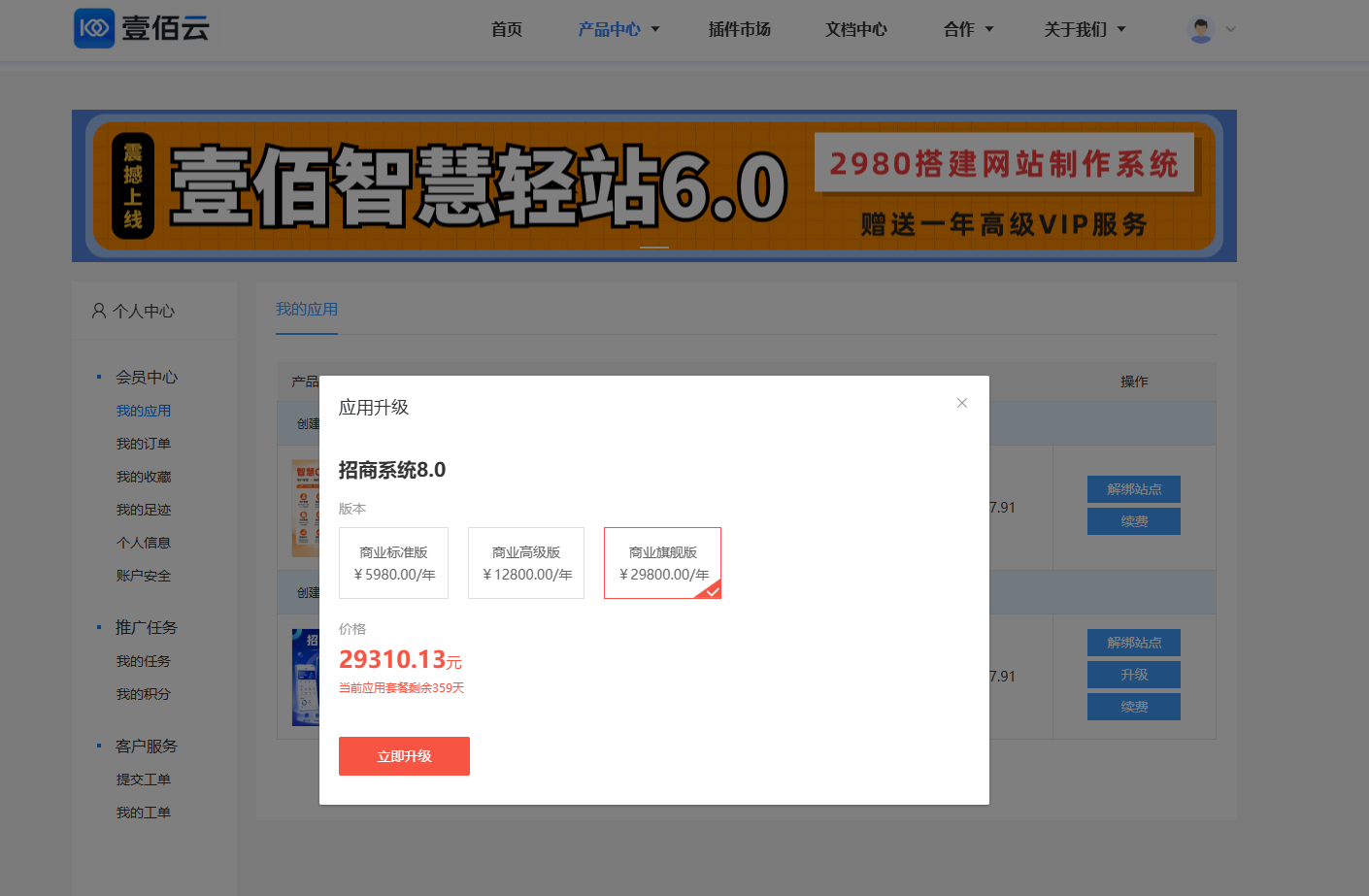
Task: Select the 商业高级版 ¥12800.00/年 plan
Action: coord(526,563)
